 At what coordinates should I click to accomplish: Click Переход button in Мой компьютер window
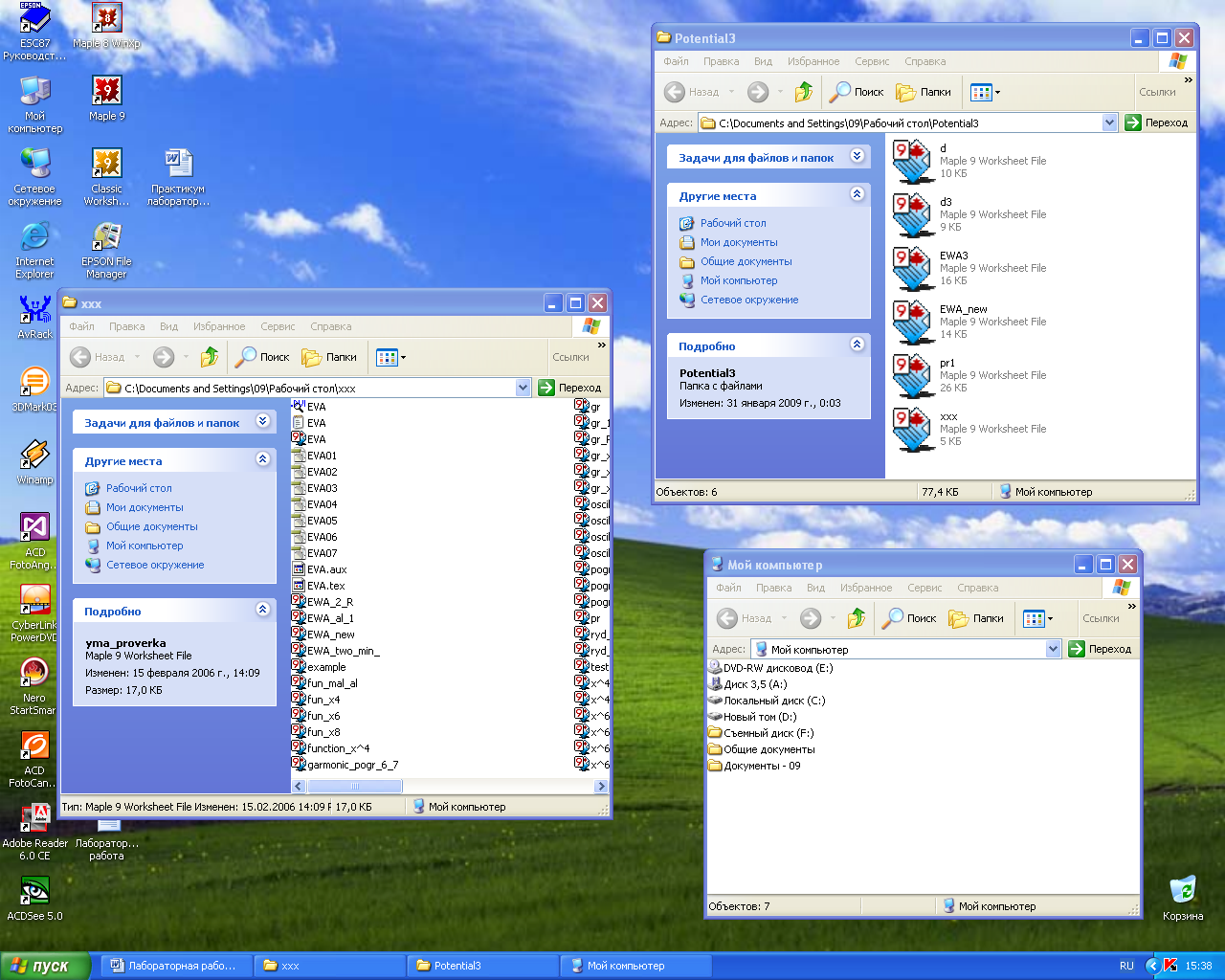(1101, 649)
